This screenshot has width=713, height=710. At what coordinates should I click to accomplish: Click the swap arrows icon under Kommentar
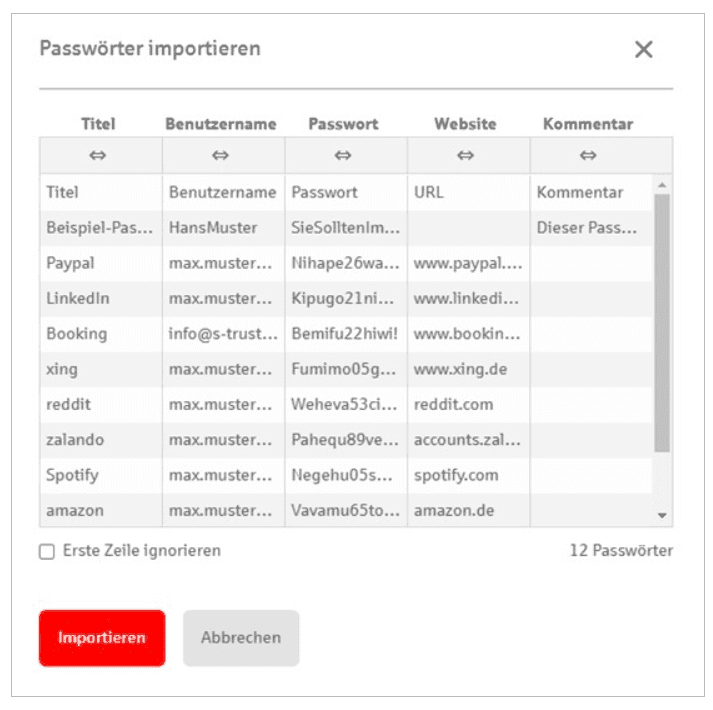(x=588, y=155)
